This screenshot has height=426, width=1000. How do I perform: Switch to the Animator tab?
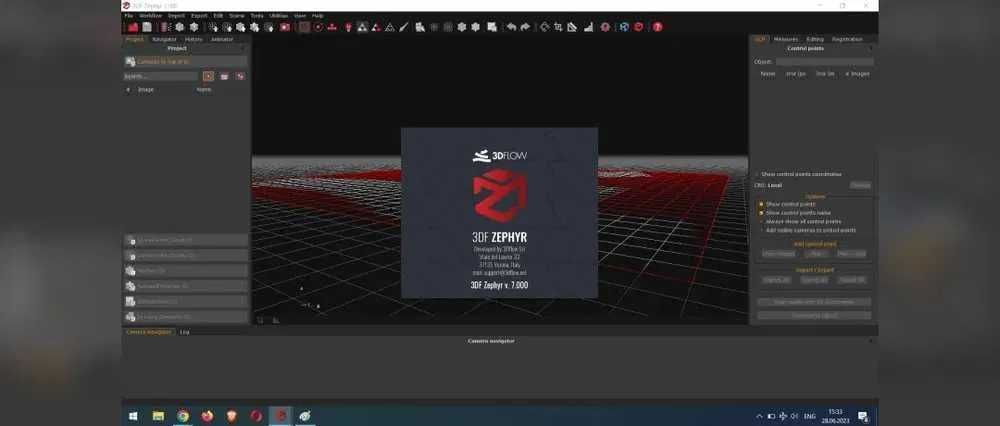click(222, 39)
